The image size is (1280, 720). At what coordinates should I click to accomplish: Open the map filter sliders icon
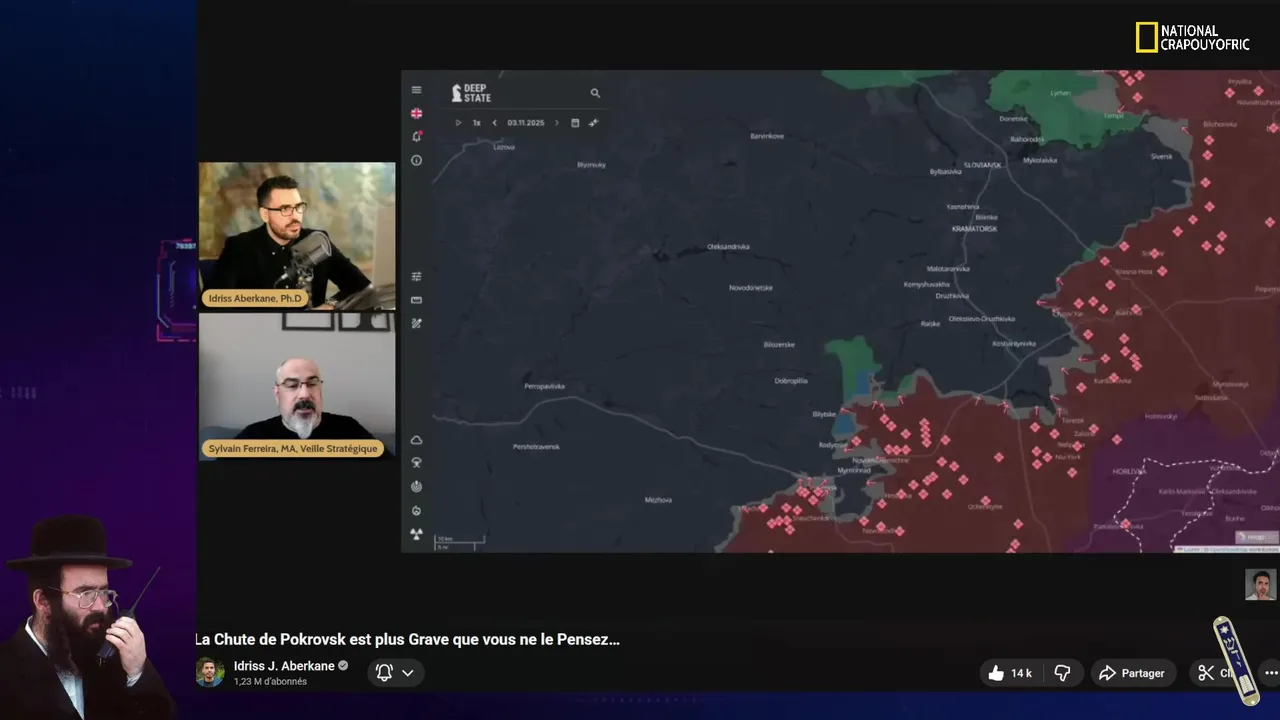point(416,277)
